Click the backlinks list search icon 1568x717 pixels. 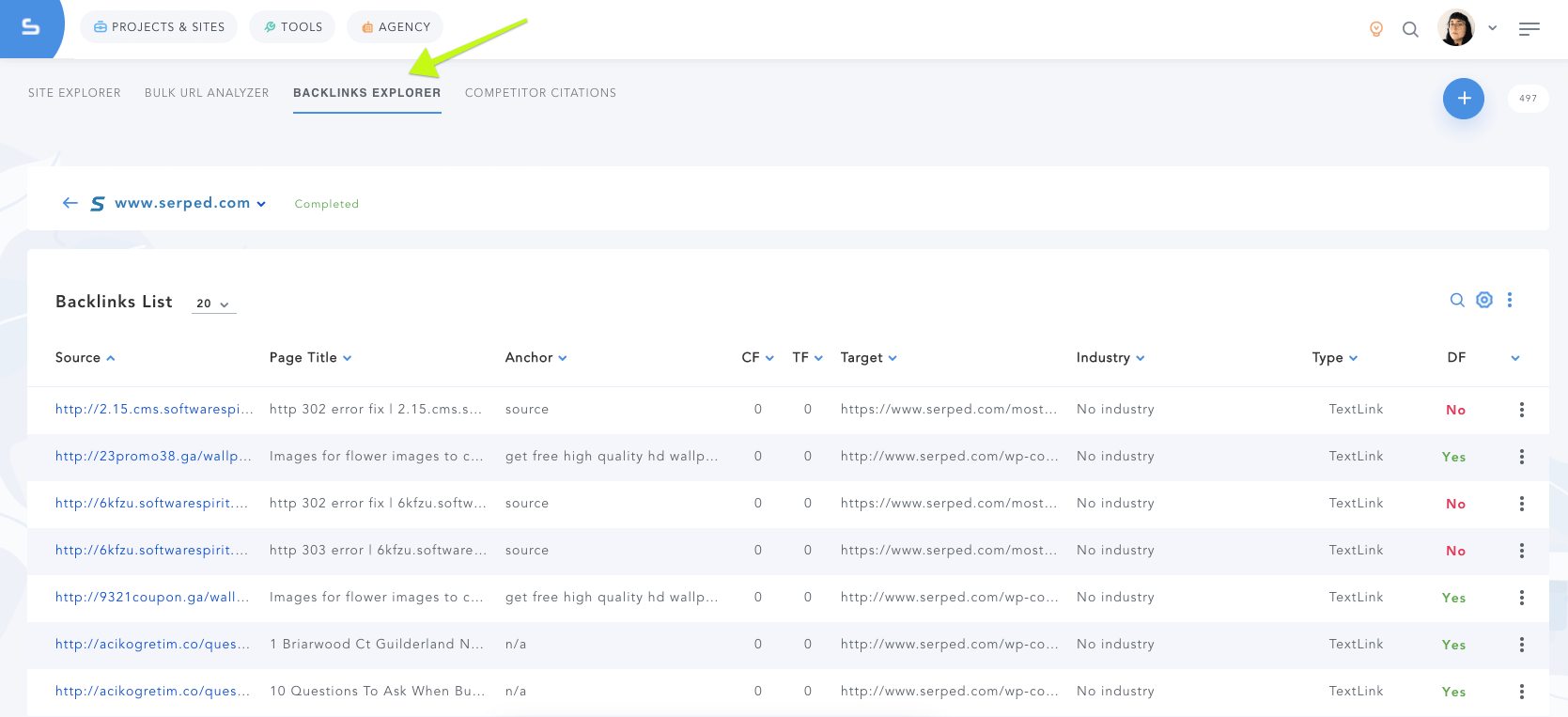pos(1457,300)
